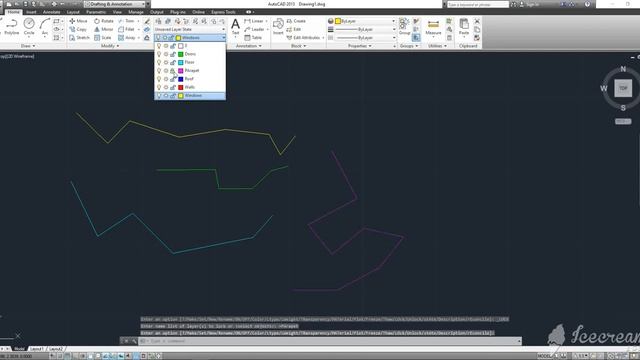Viewport: 640px width, 360px height.
Task: Collapse the layer dropdown showing Windows
Action: point(223,38)
